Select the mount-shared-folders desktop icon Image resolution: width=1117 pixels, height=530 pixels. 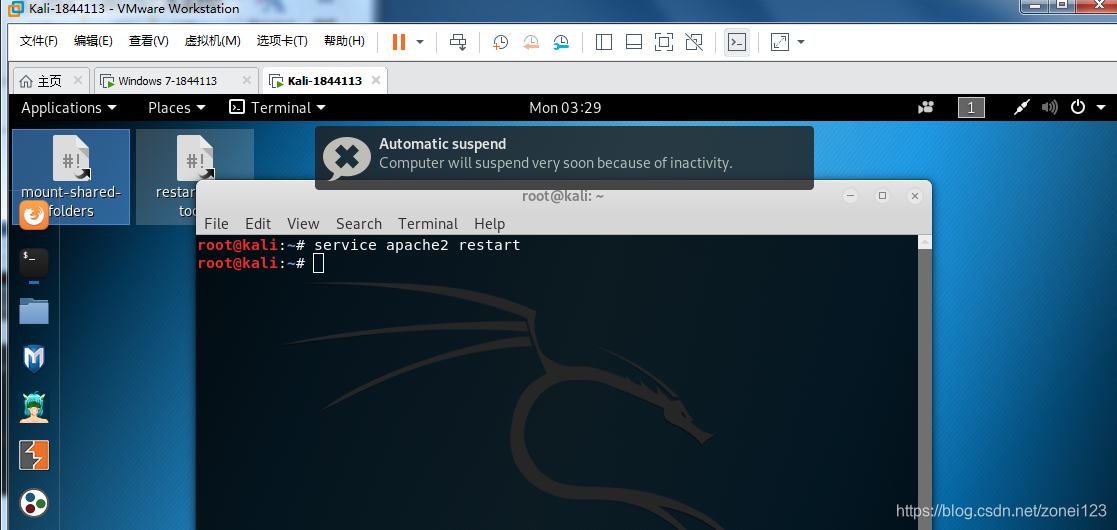71,177
